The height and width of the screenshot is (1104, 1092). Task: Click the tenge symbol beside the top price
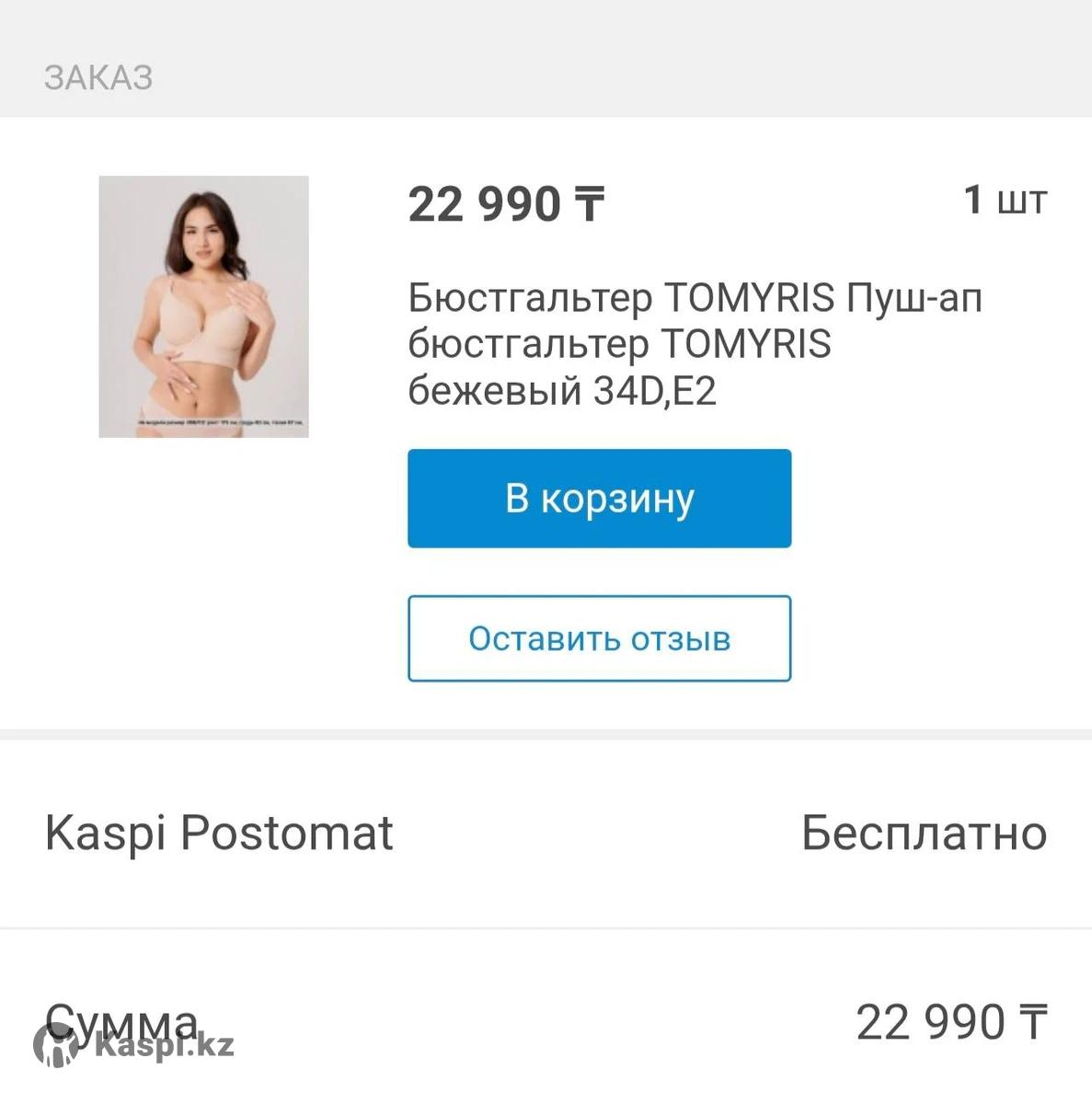590,204
